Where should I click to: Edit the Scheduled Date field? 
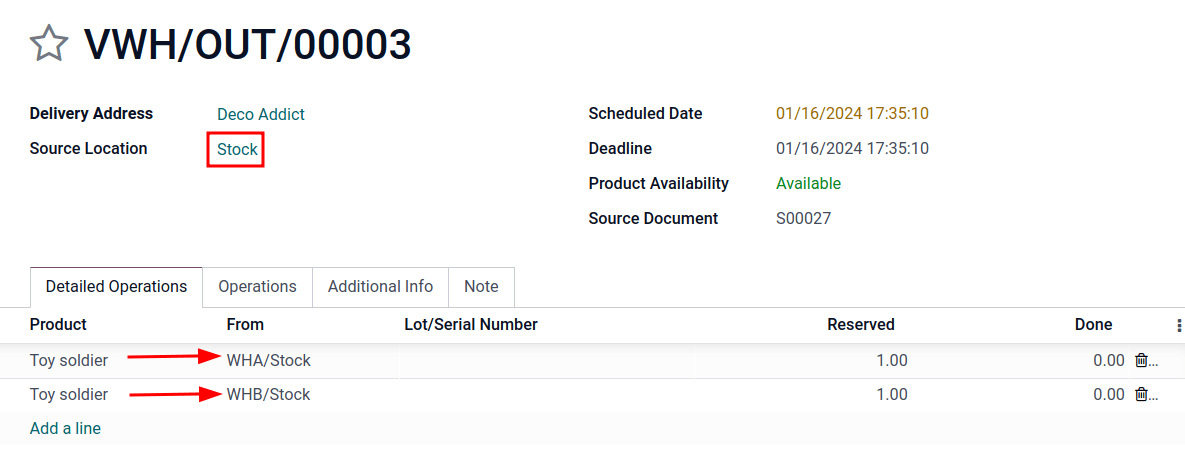coord(852,114)
